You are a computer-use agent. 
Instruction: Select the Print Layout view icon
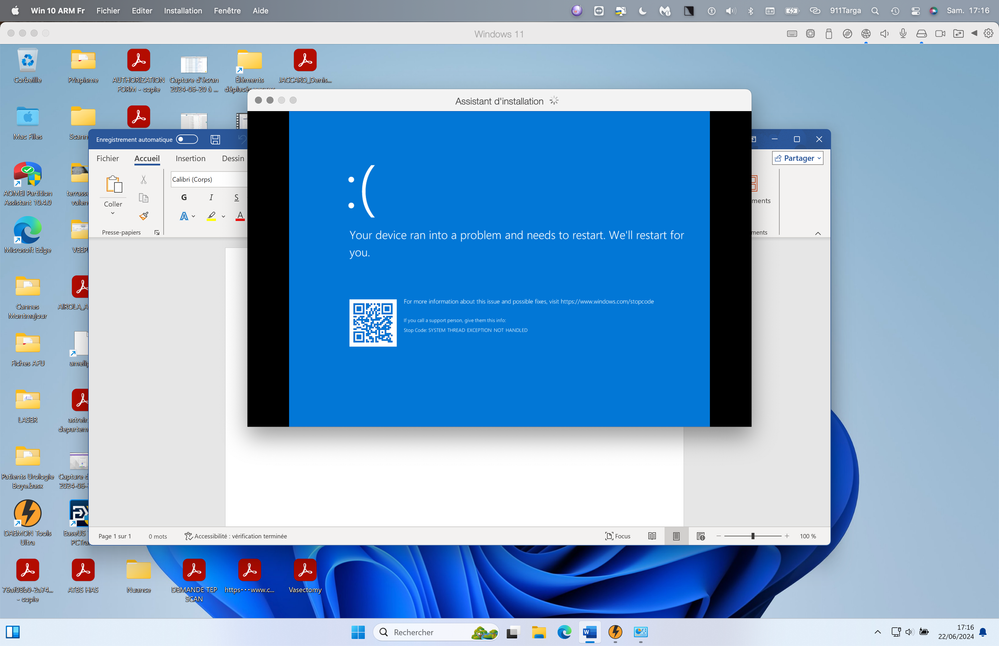coord(676,536)
